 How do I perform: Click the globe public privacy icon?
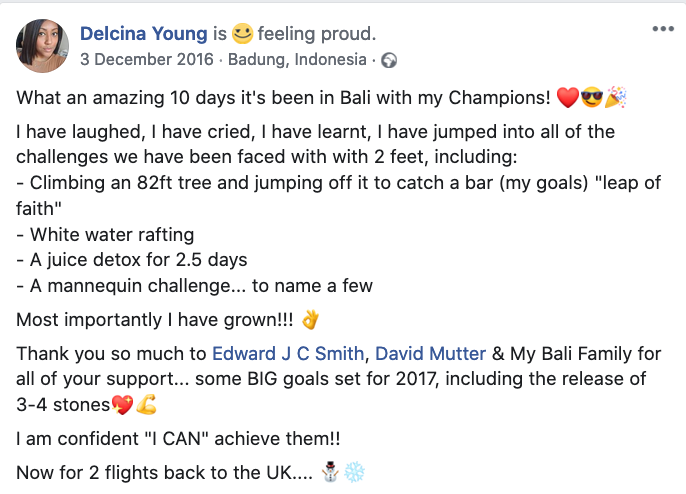click(388, 60)
